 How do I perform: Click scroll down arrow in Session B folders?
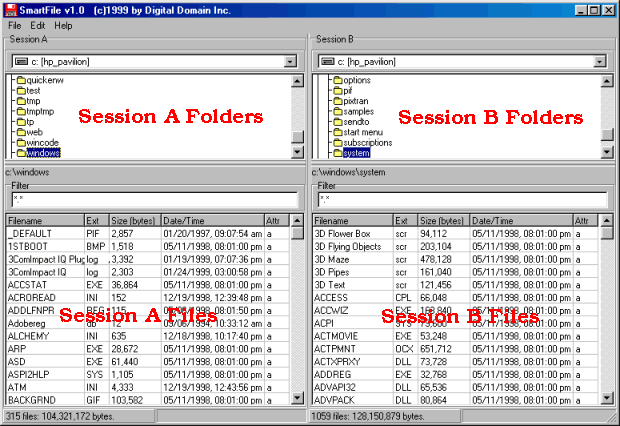tap(607, 152)
